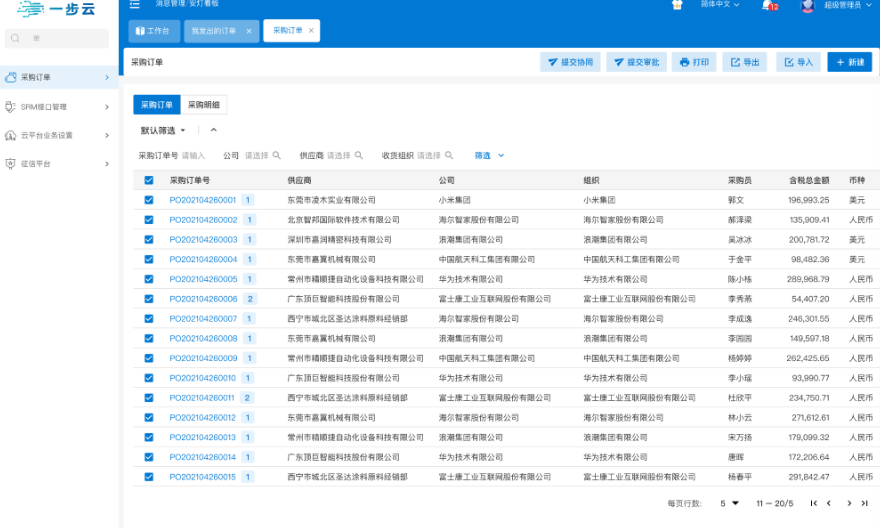The image size is (880, 528).
Task: Open the 默认筛选 filter dropdown
Action: (163, 130)
